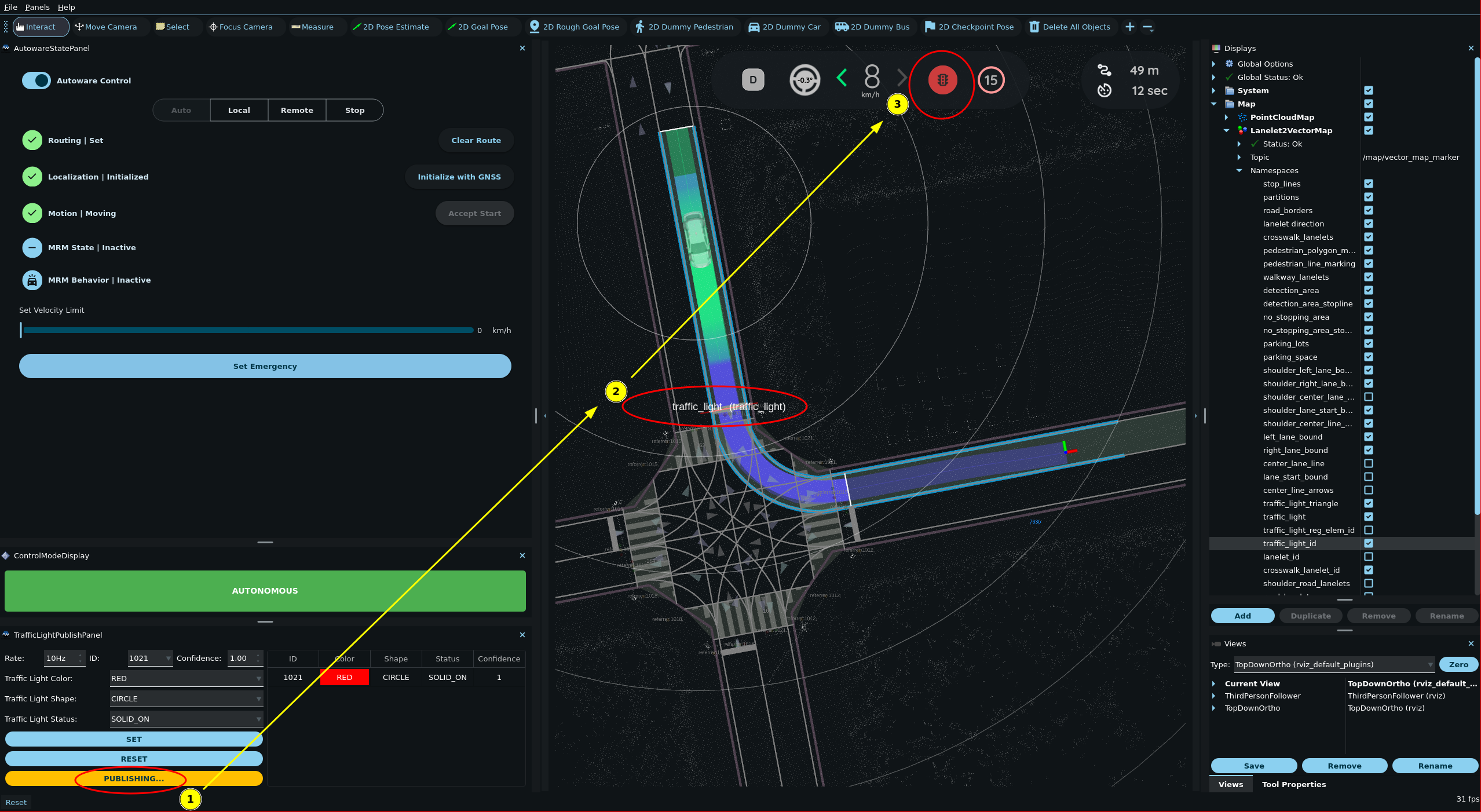The height and width of the screenshot is (812, 1481).
Task: Enable the lanelet_id namespace checkbox
Action: click(1368, 557)
